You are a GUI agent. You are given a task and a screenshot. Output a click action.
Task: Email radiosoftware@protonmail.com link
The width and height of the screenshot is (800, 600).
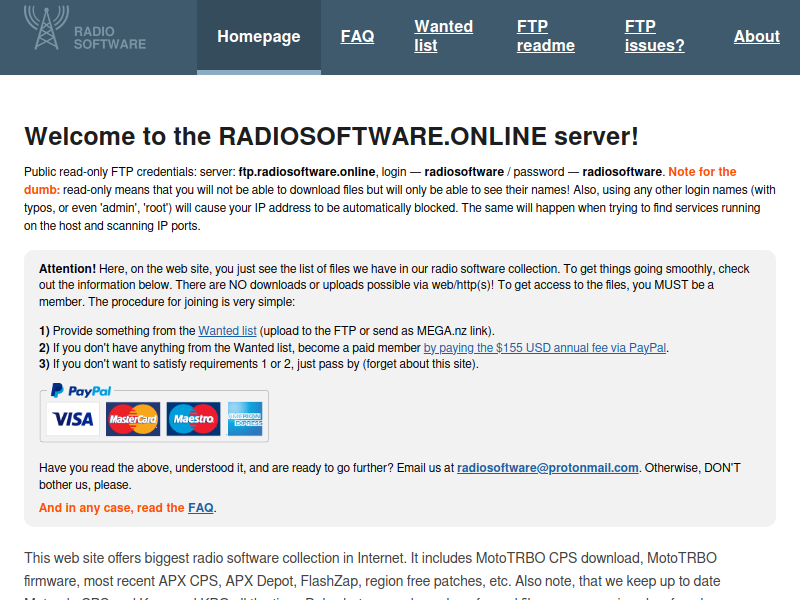547,468
